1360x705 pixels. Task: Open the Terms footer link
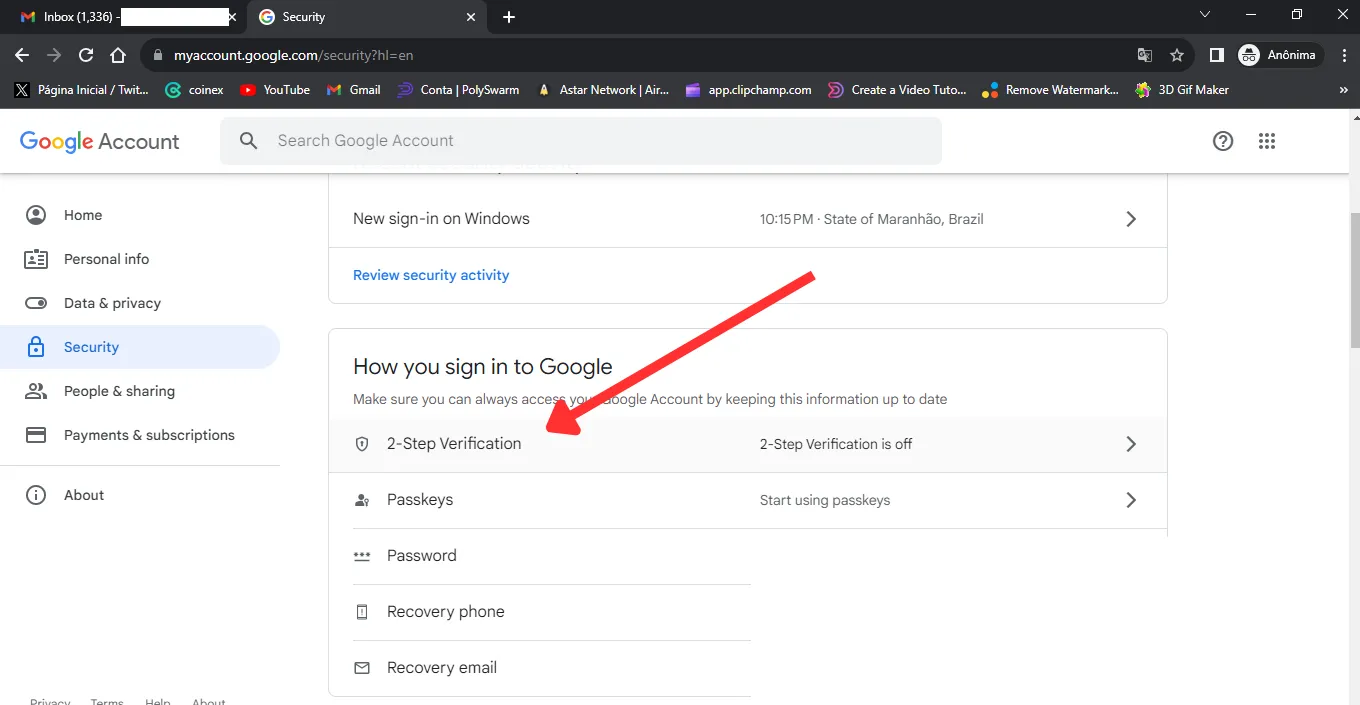pyautogui.click(x=107, y=702)
